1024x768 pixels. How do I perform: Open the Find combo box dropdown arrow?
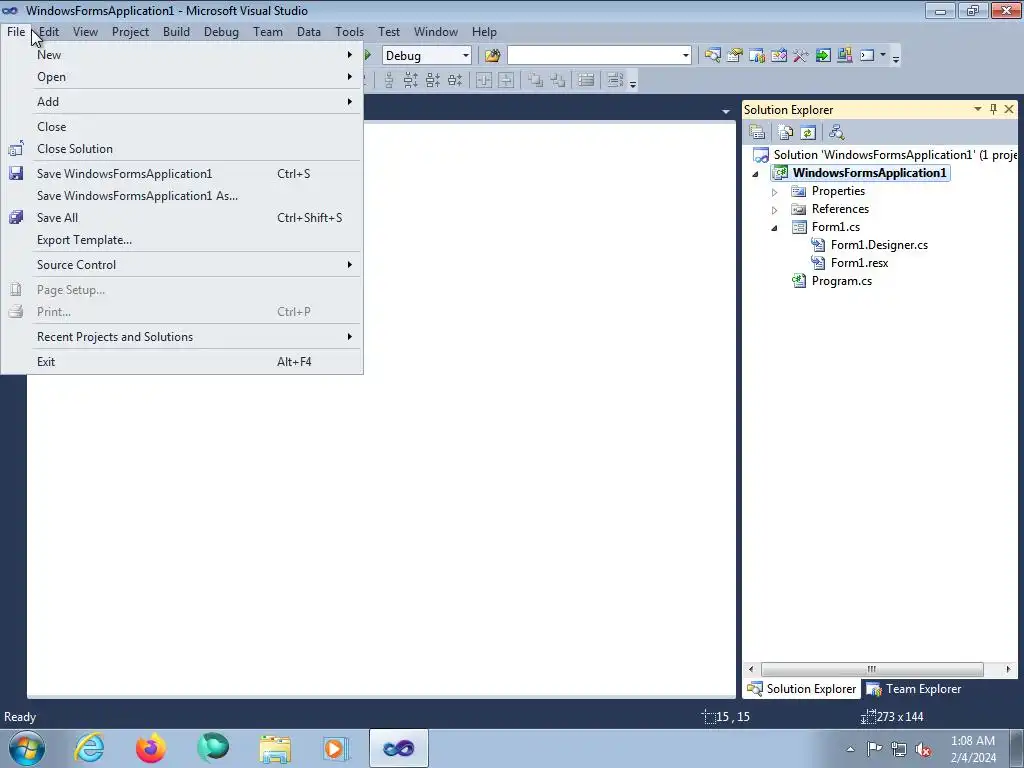[685, 56]
